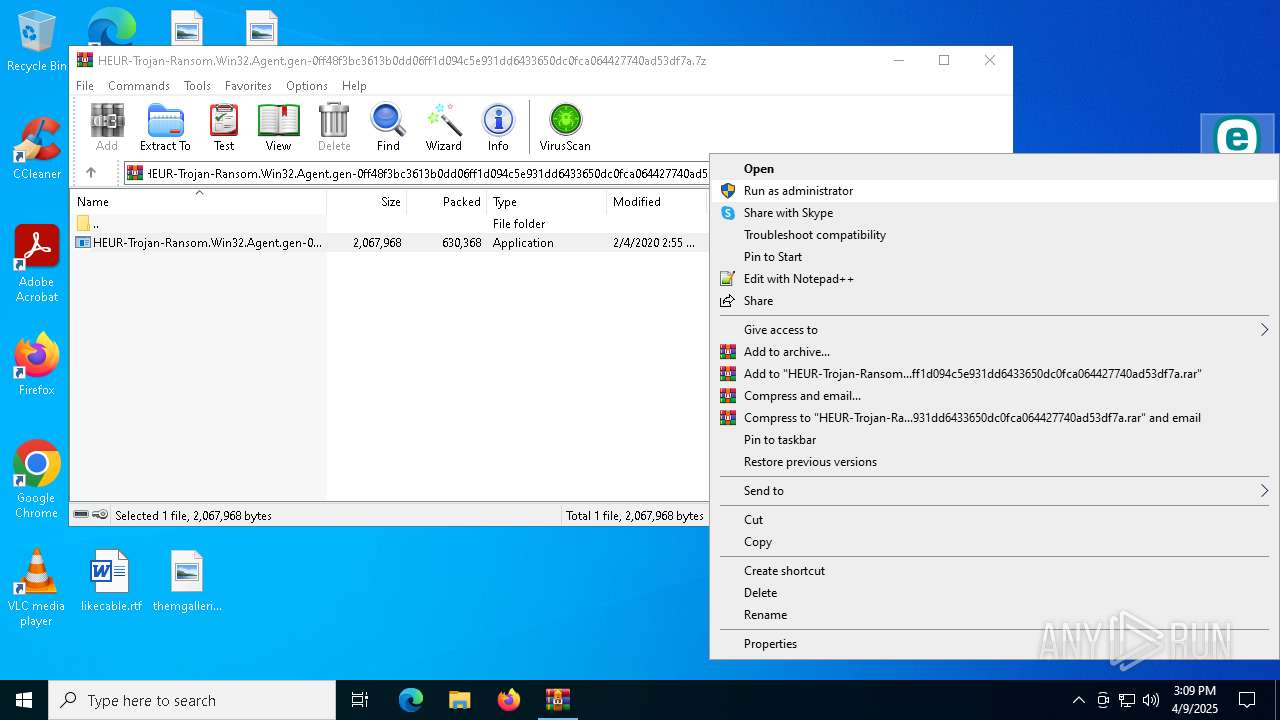Sort by the Packed column header
Image resolution: width=1280 pixels, height=720 pixels.
coord(447,202)
